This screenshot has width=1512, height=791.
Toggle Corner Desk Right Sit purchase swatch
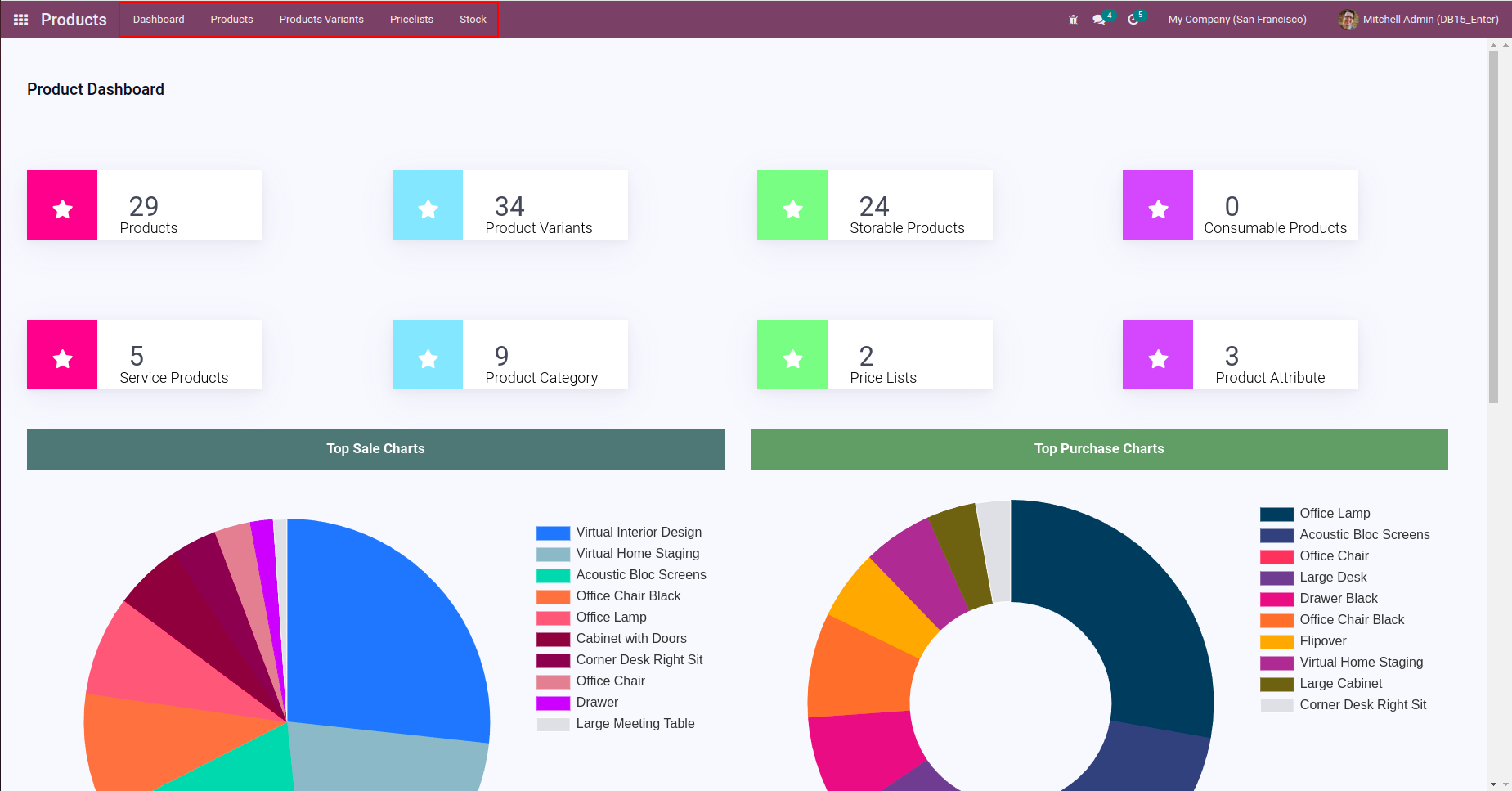[1276, 706]
